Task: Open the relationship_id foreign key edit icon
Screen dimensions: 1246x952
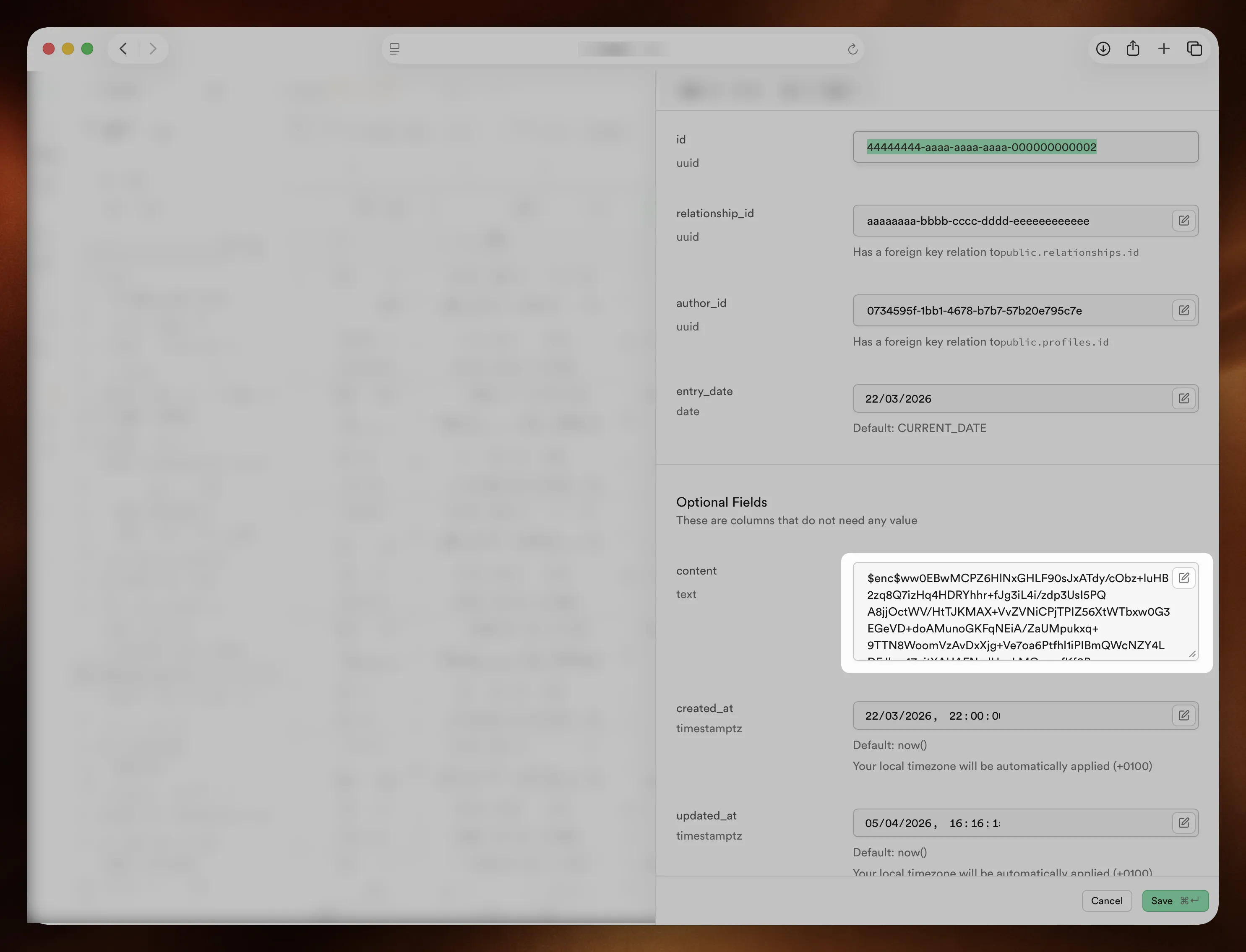Action: (x=1183, y=221)
